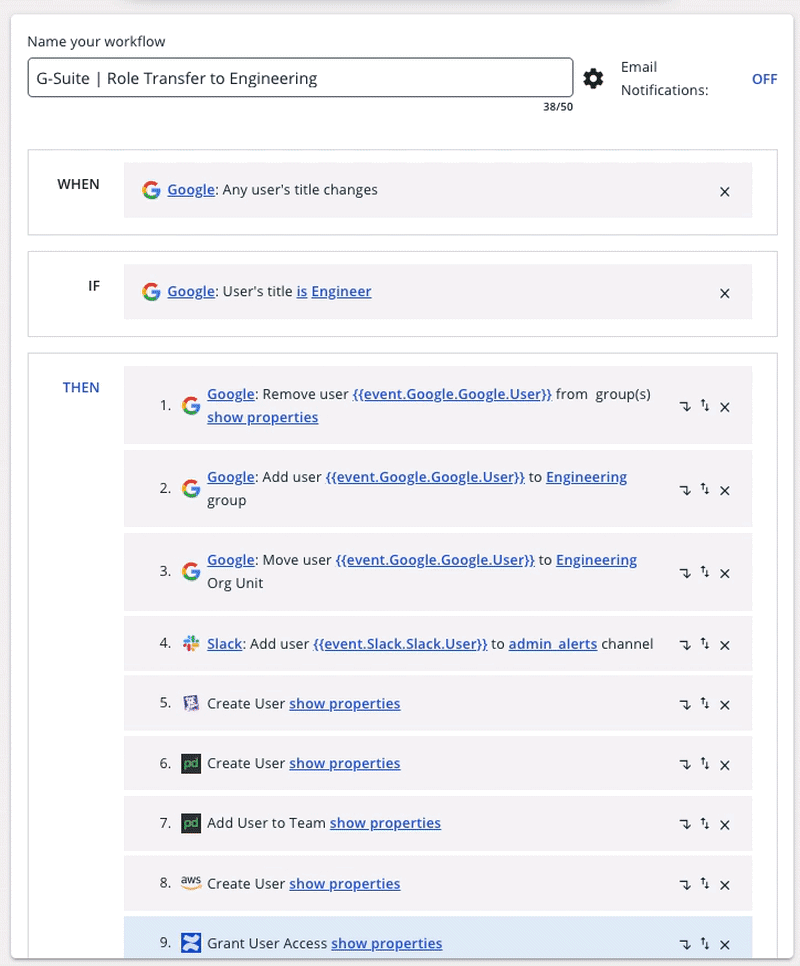
Task: Change the admin_alerts channel link
Action: pos(552,644)
